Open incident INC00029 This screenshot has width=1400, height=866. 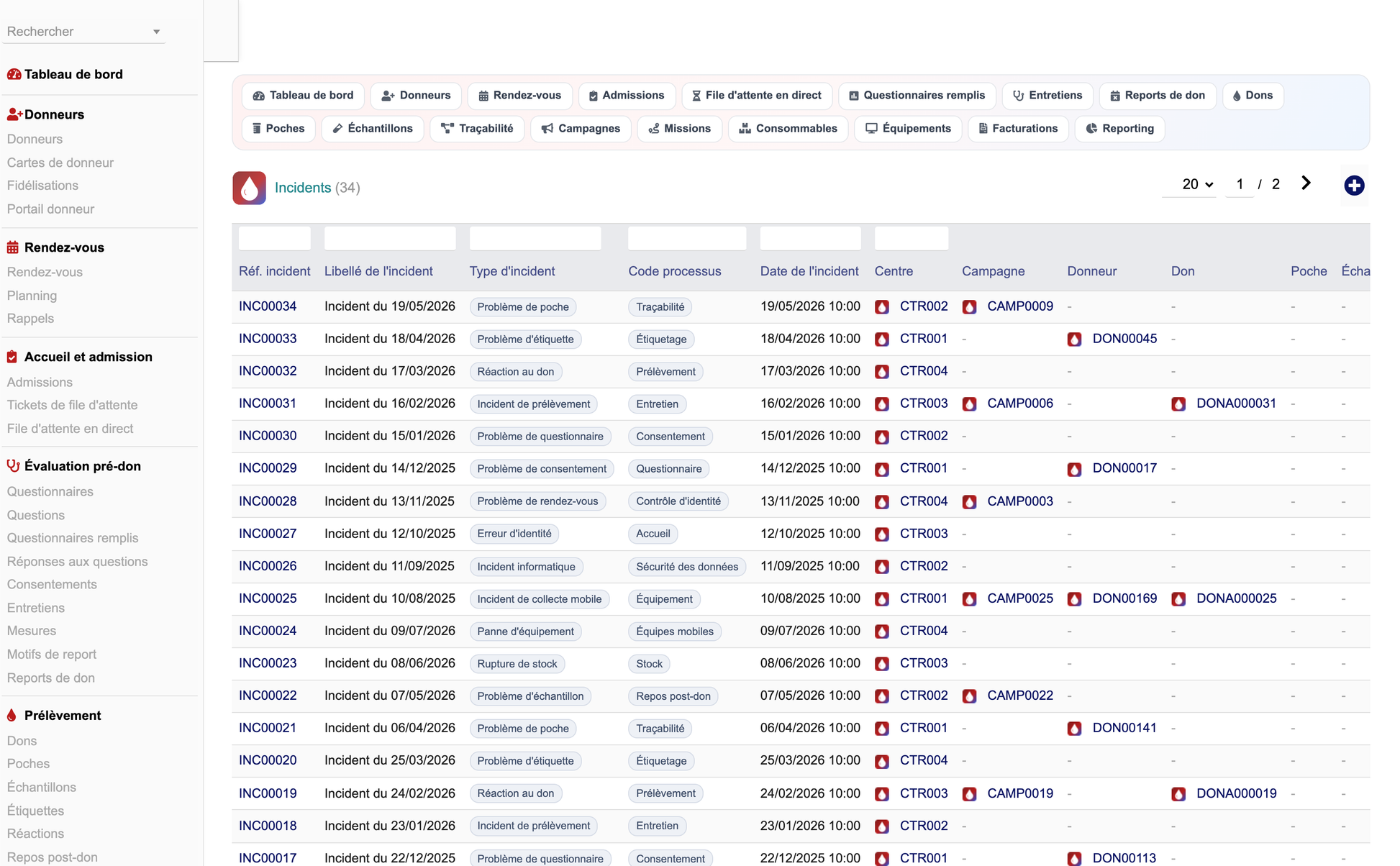click(x=268, y=468)
